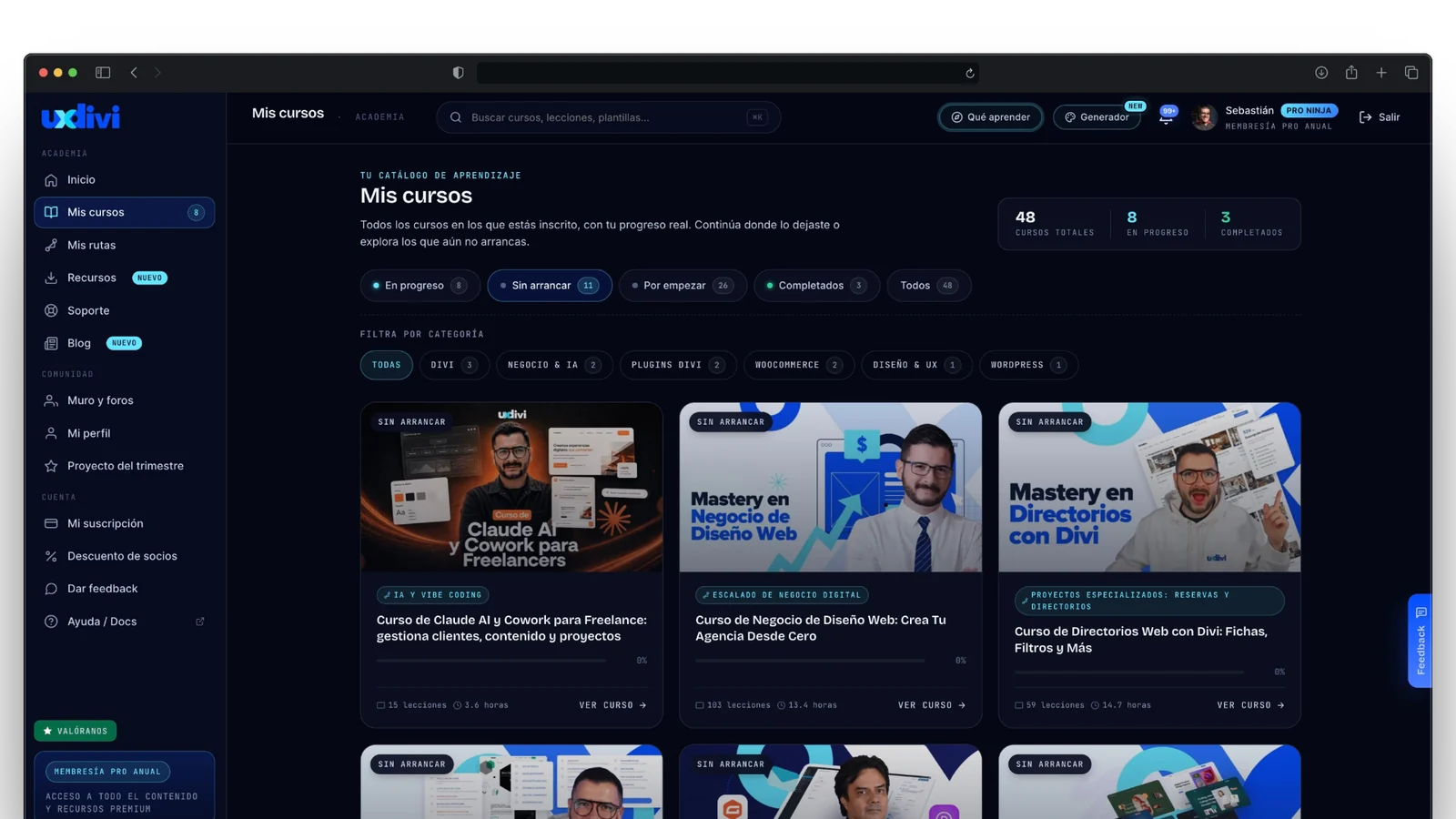Click the Membresía Pro Anual badge
Screen dimensions: 1456x819
pos(107,772)
